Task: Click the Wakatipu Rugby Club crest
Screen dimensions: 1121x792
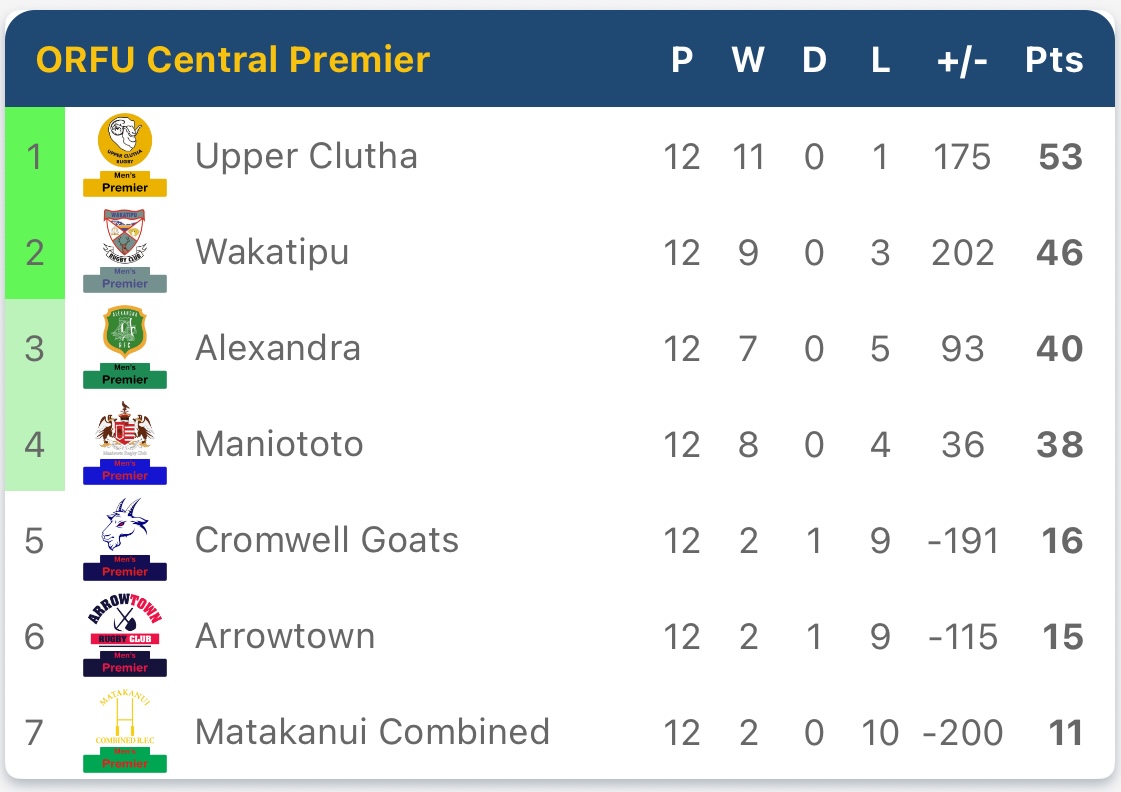Action: pyautogui.click(x=125, y=250)
